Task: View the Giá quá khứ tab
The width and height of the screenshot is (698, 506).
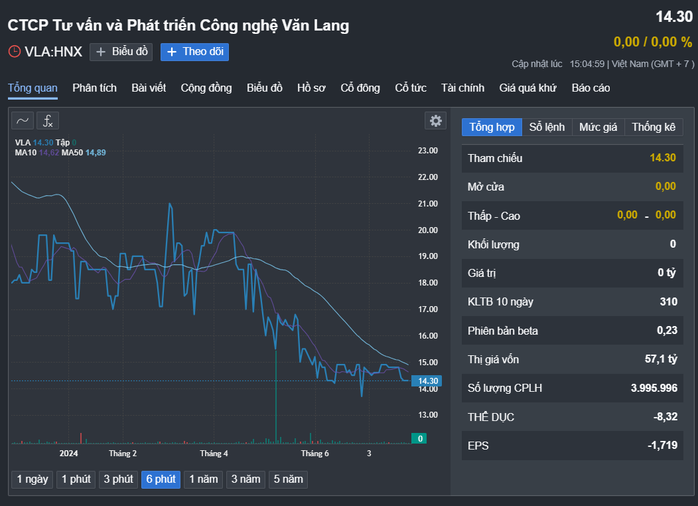Action: pos(528,88)
